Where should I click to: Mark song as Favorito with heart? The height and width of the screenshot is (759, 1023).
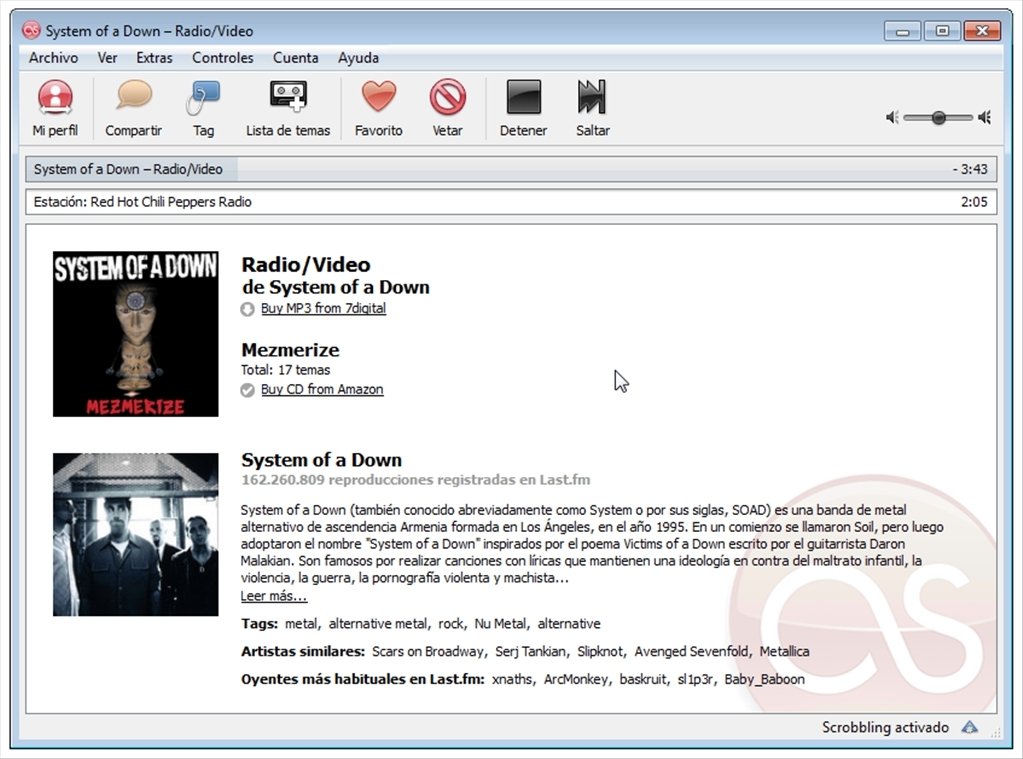click(378, 108)
